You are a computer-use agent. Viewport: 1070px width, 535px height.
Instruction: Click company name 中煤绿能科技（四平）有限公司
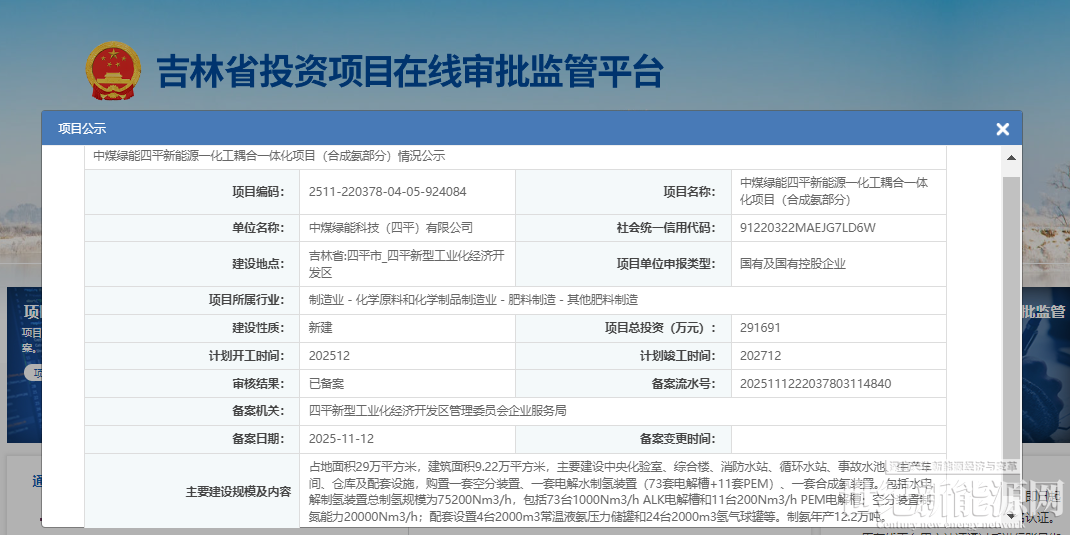(391, 228)
